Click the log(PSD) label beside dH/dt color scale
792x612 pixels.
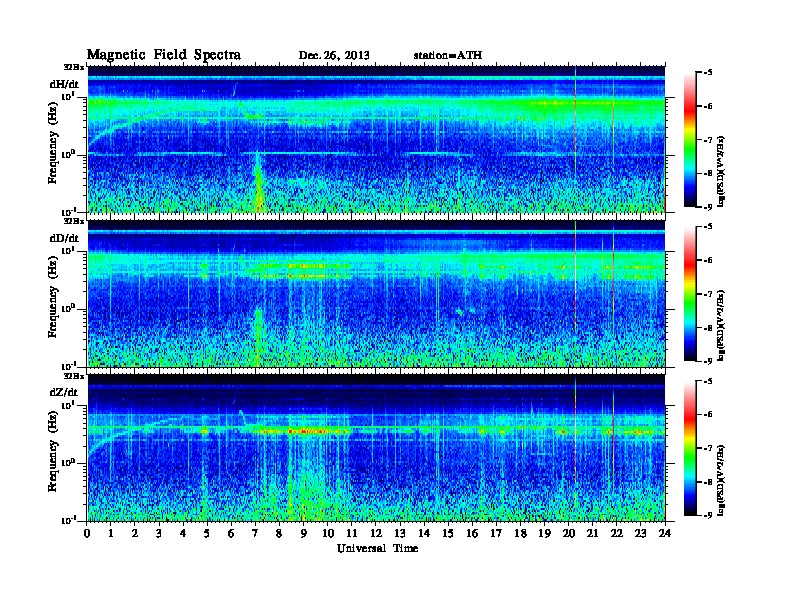[x=722, y=170]
